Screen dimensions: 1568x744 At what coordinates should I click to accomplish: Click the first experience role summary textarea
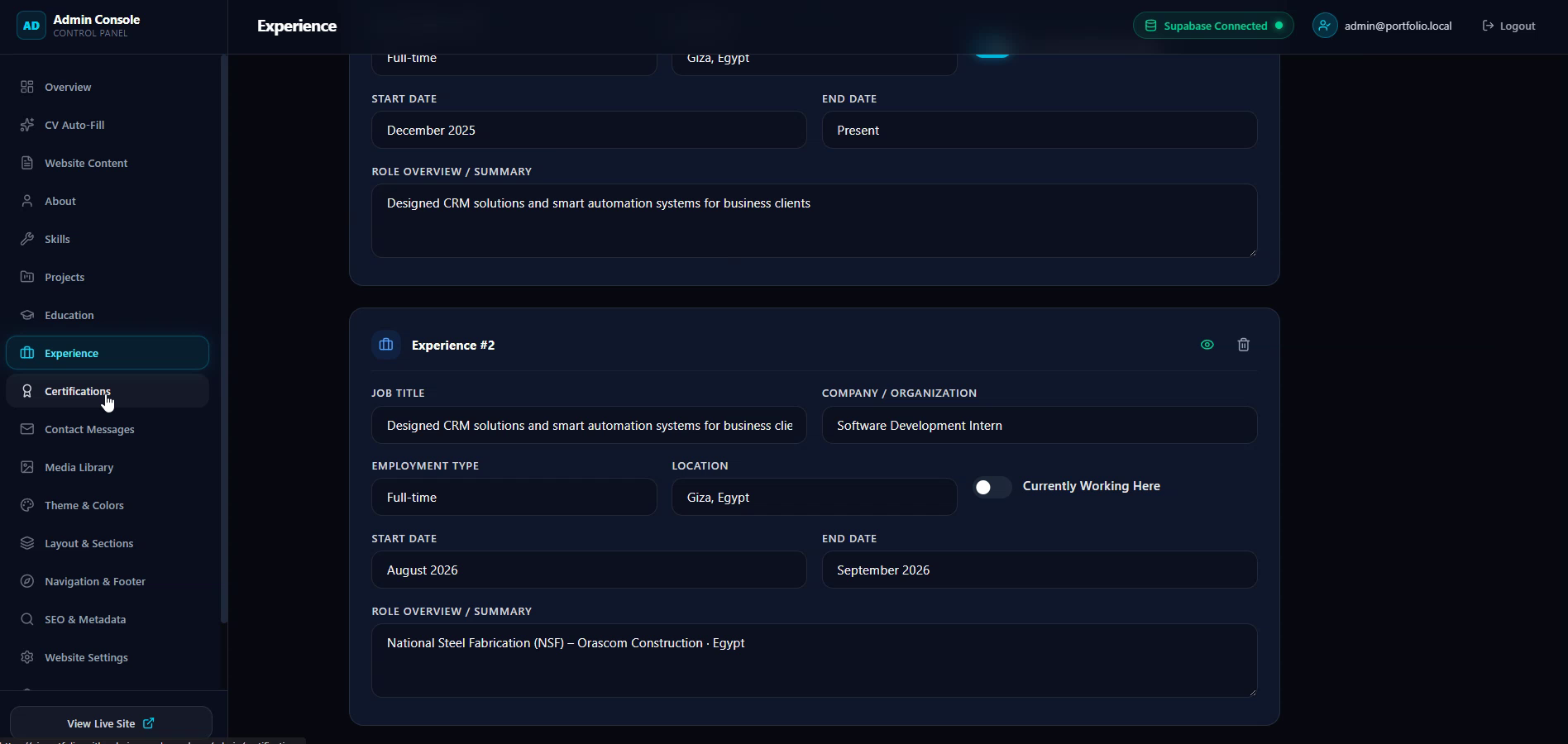pos(815,221)
